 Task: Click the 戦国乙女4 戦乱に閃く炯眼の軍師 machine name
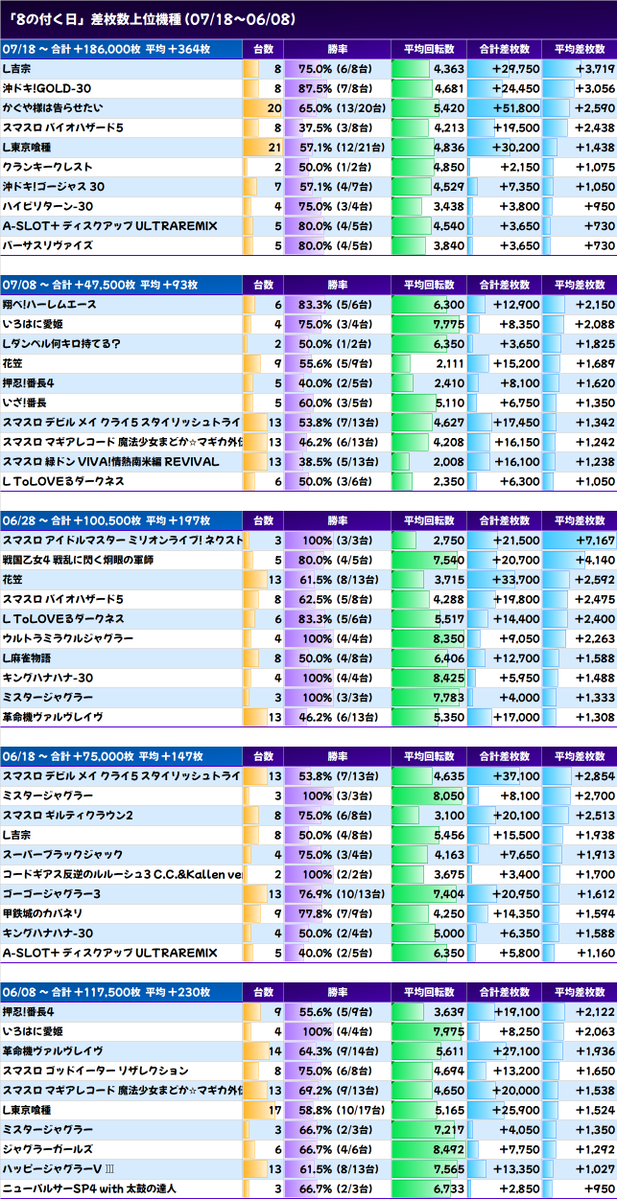point(78,560)
